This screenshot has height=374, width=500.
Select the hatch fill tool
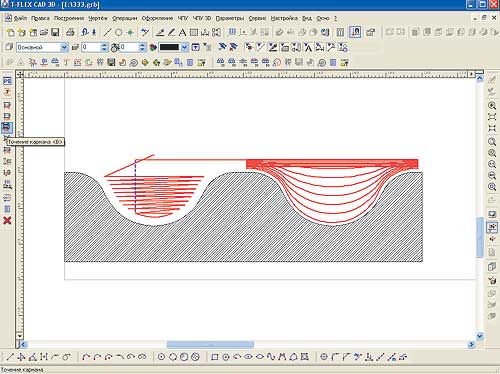[193, 32]
